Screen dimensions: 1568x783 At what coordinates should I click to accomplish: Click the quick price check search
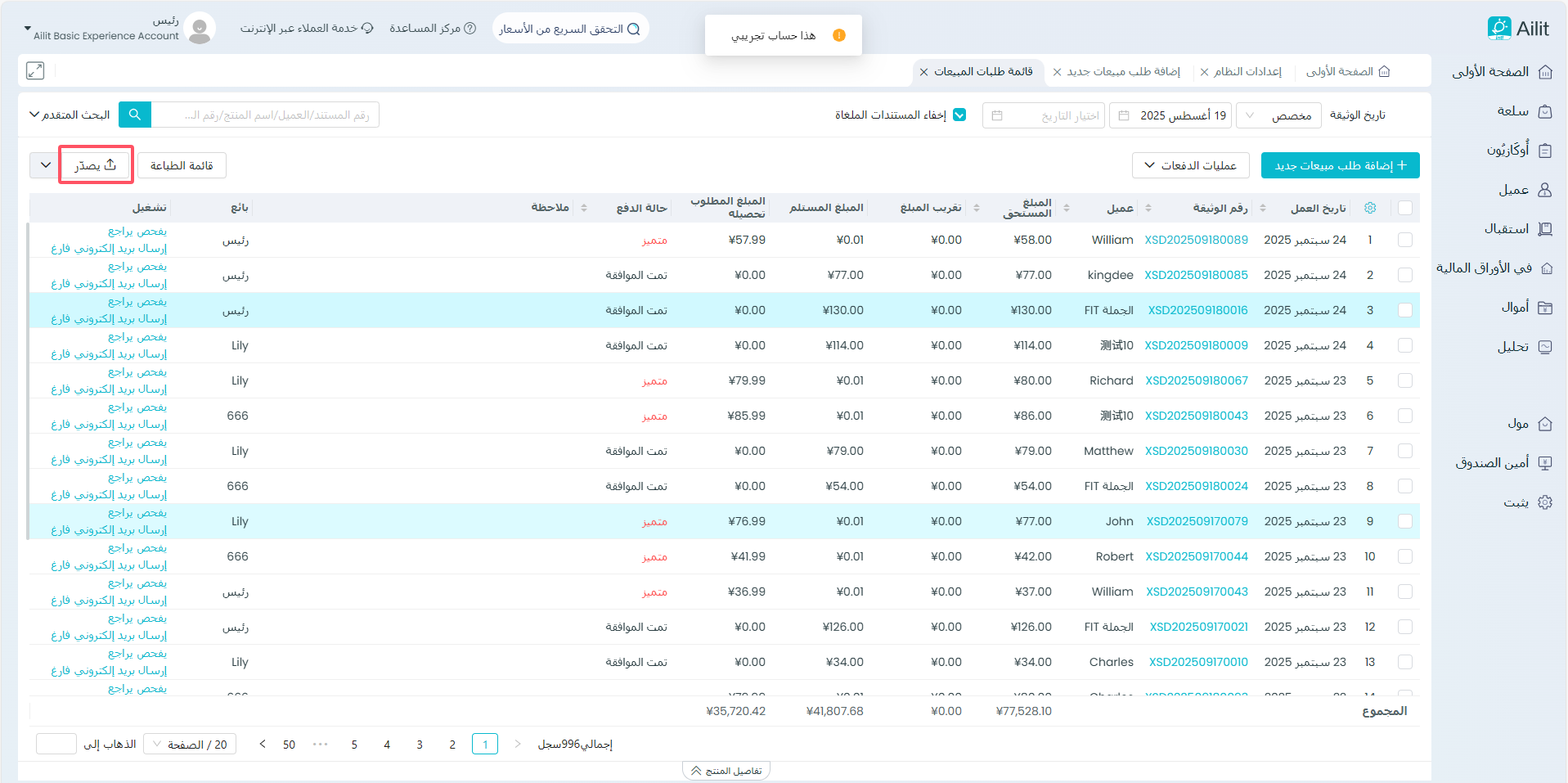(570, 29)
